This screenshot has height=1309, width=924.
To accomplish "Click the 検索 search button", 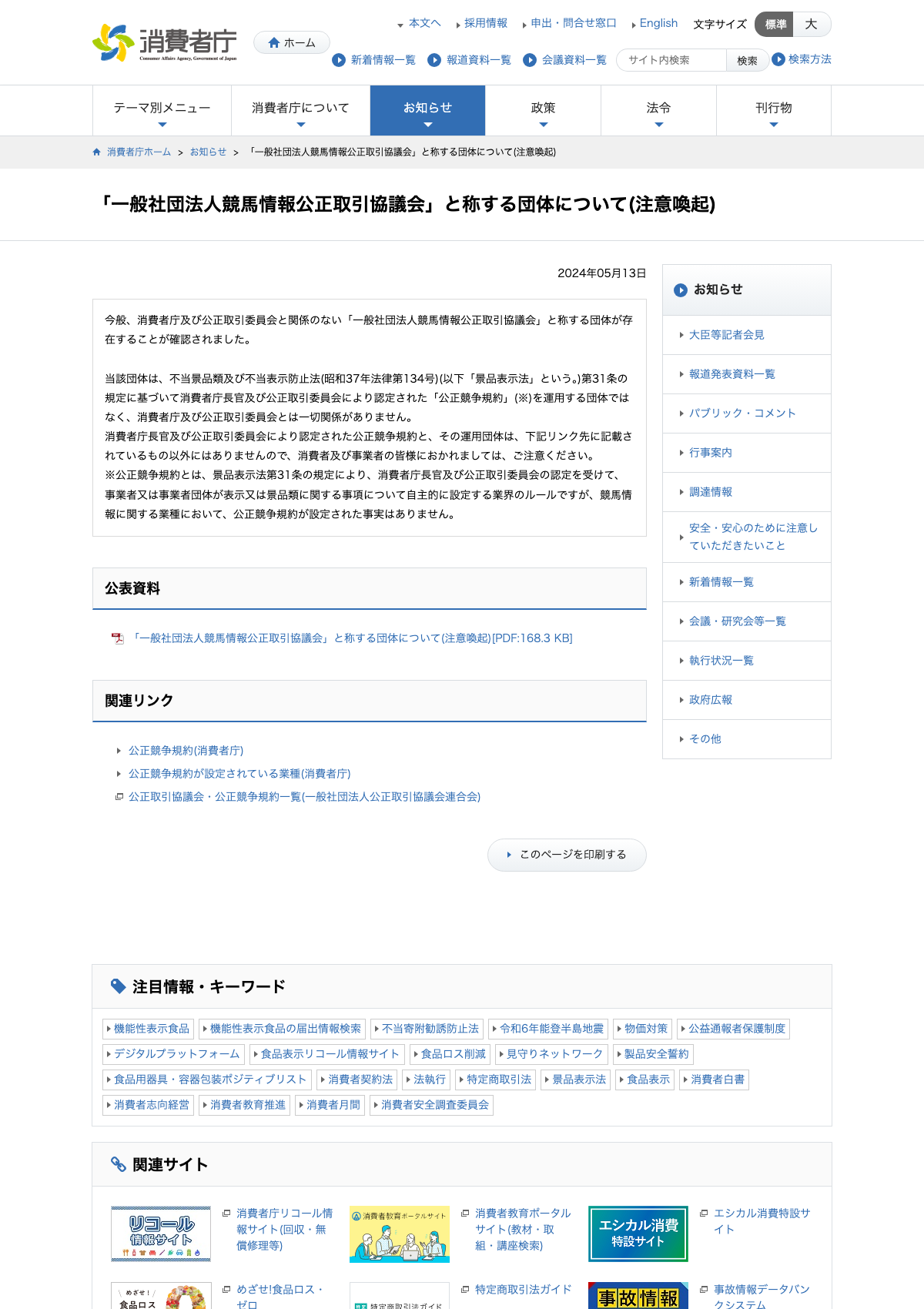I will pyautogui.click(x=747, y=60).
